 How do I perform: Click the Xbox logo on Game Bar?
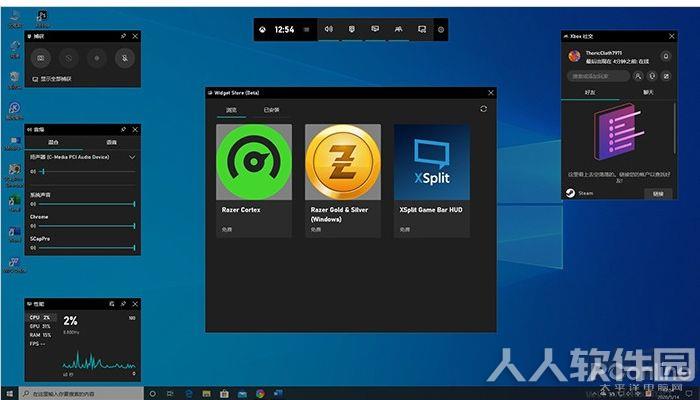(x=262, y=29)
